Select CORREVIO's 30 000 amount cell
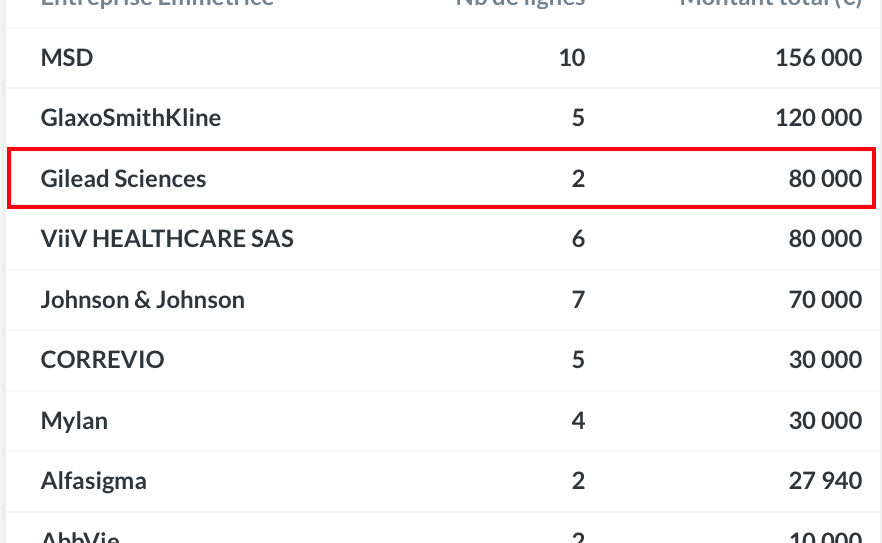The image size is (882, 543). click(x=825, y=360)
